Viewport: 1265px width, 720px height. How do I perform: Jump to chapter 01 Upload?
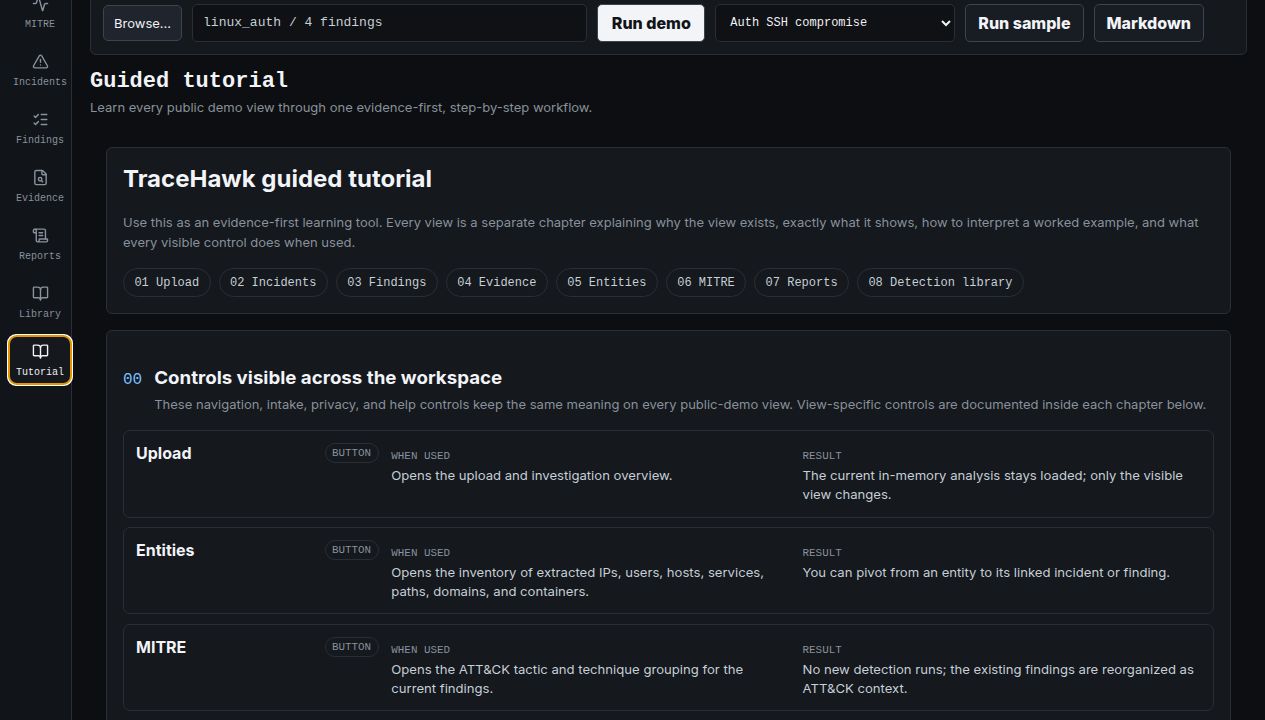(x=167, y=282)
